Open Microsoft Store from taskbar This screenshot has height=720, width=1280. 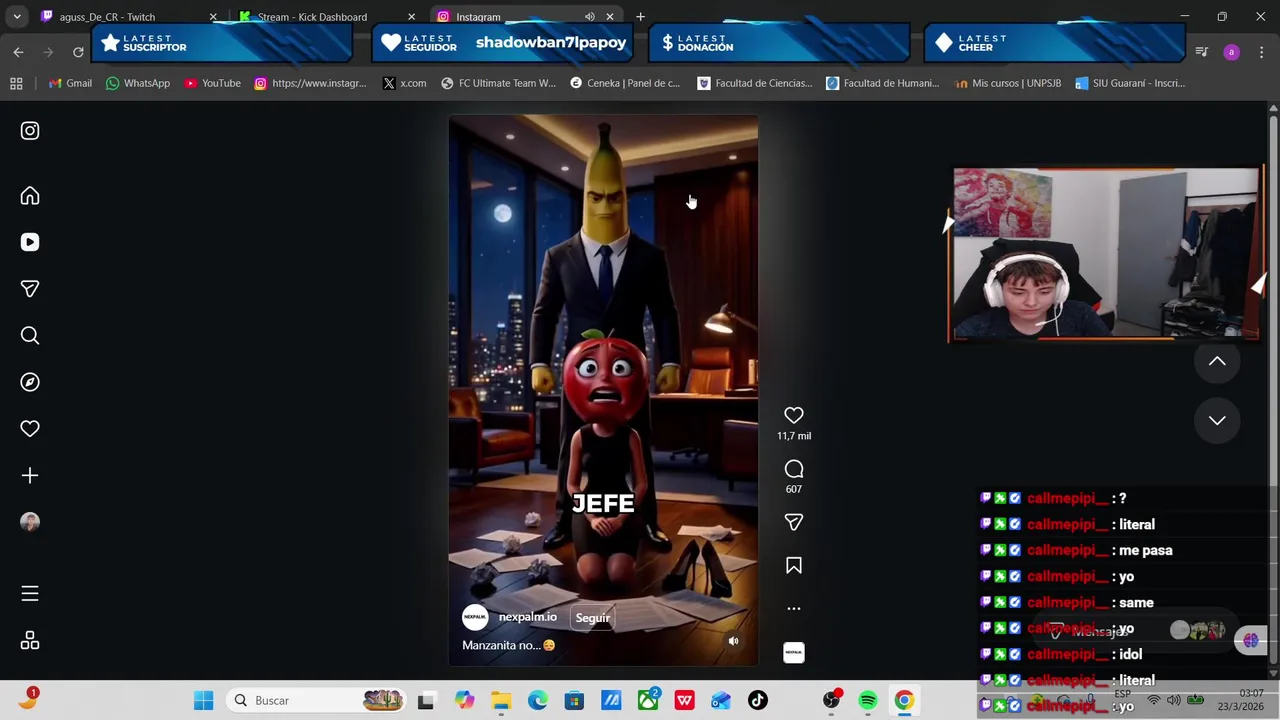[574, 701]
